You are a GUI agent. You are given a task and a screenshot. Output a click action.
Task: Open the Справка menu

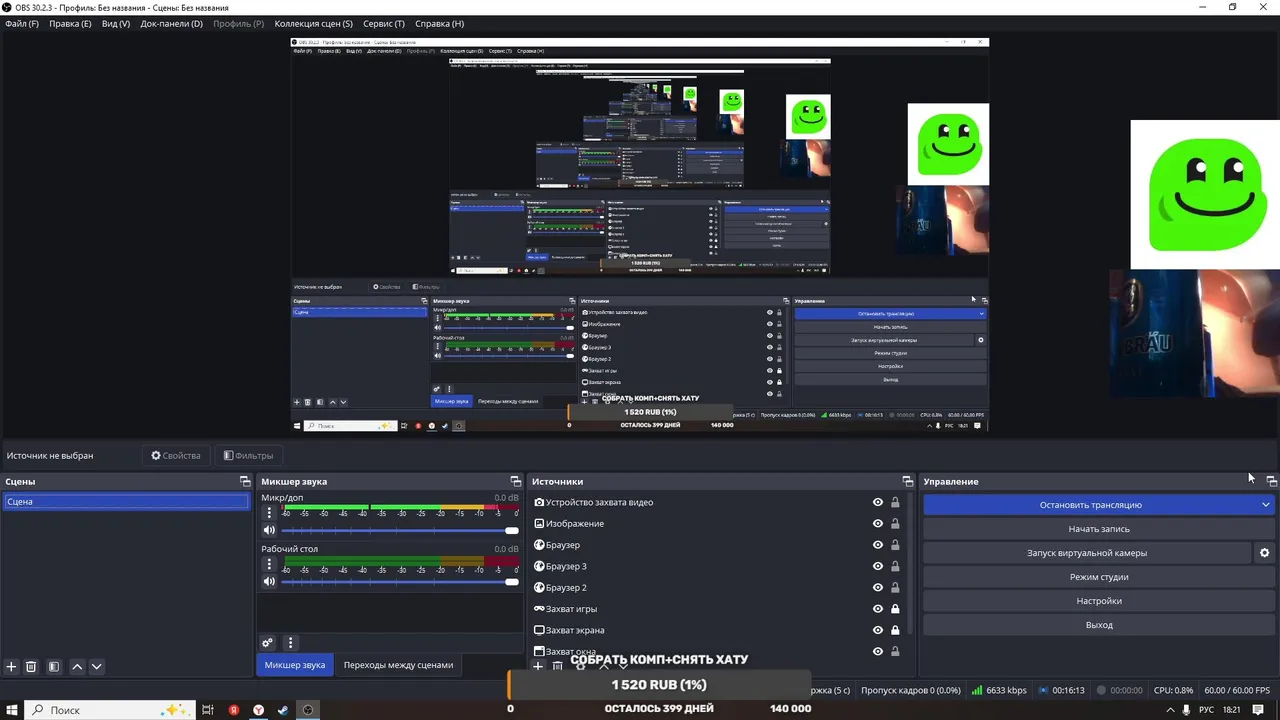click(x=439, y=24)
